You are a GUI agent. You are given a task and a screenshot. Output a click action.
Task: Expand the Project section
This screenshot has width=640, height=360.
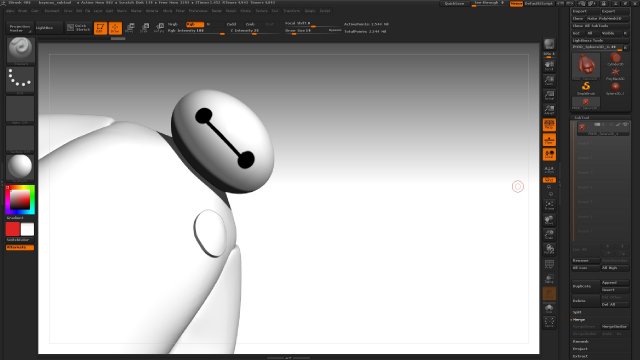pyautogui.click(x=580, y=349)
